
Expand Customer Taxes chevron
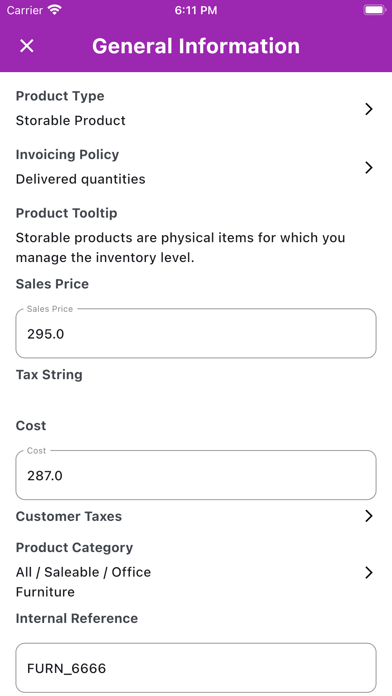click(x=368, y=516)
